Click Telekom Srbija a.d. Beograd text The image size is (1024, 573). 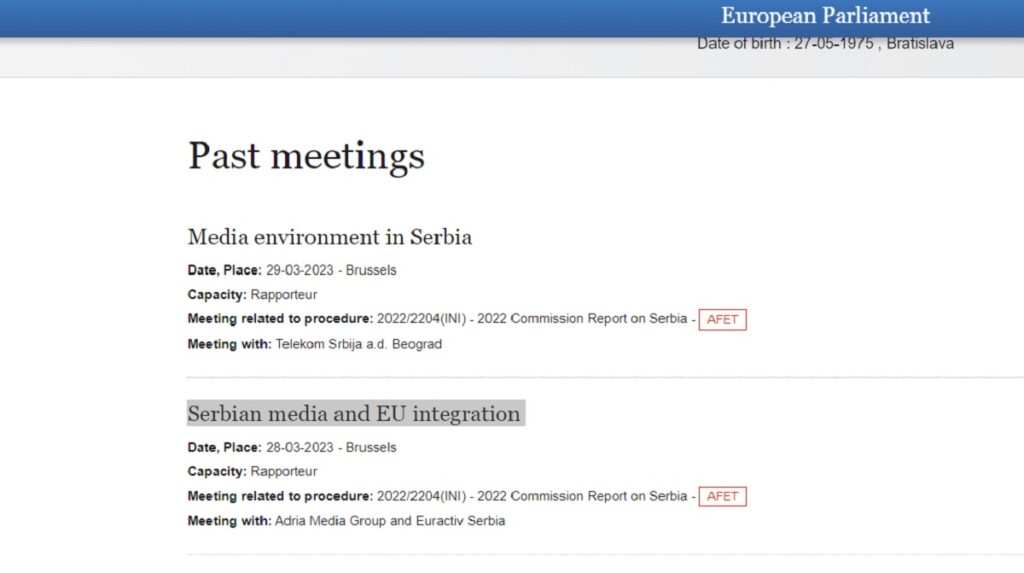pyautogui.click(x=358, y=344)
